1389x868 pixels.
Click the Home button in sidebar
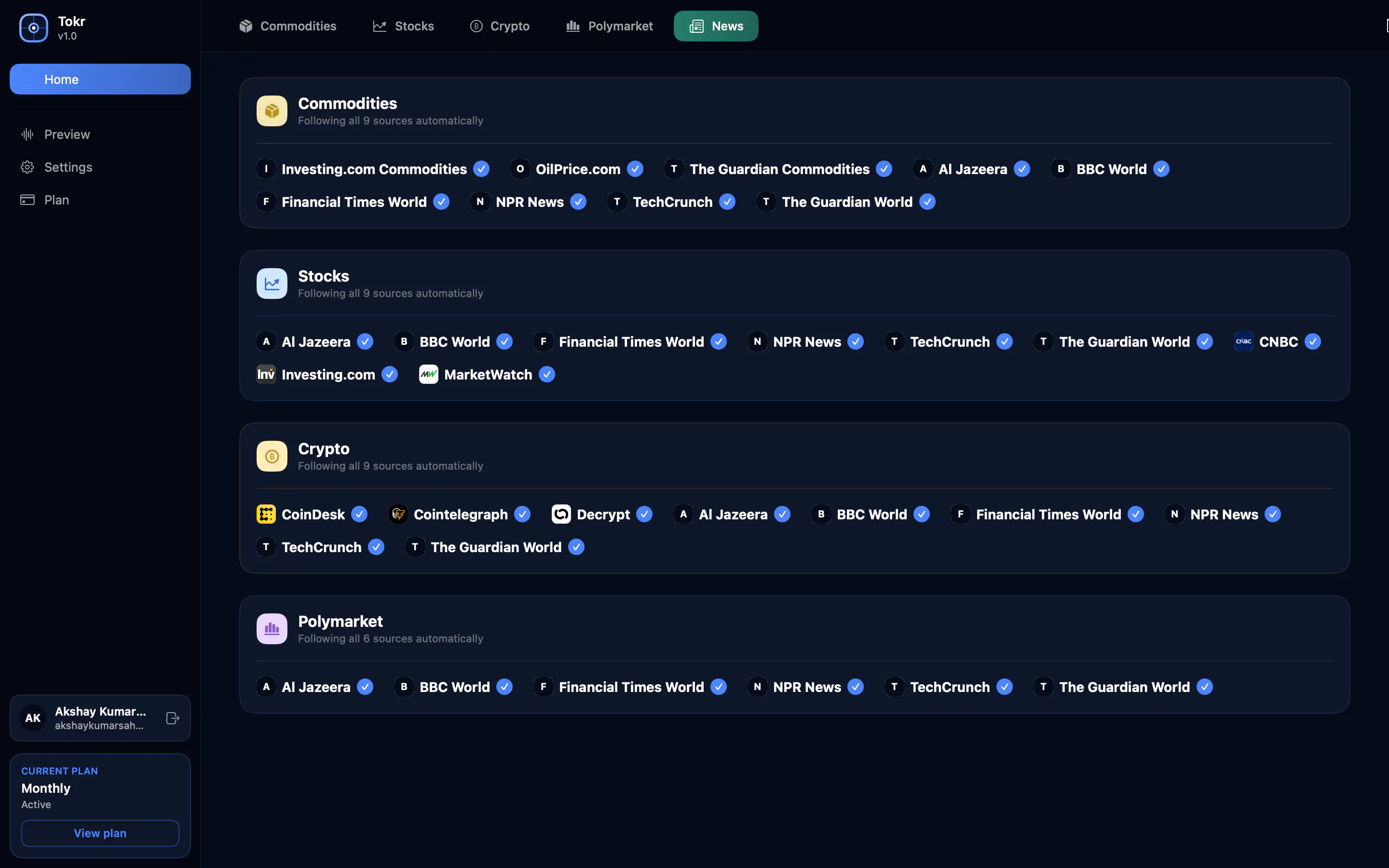(x=100, y=79)
